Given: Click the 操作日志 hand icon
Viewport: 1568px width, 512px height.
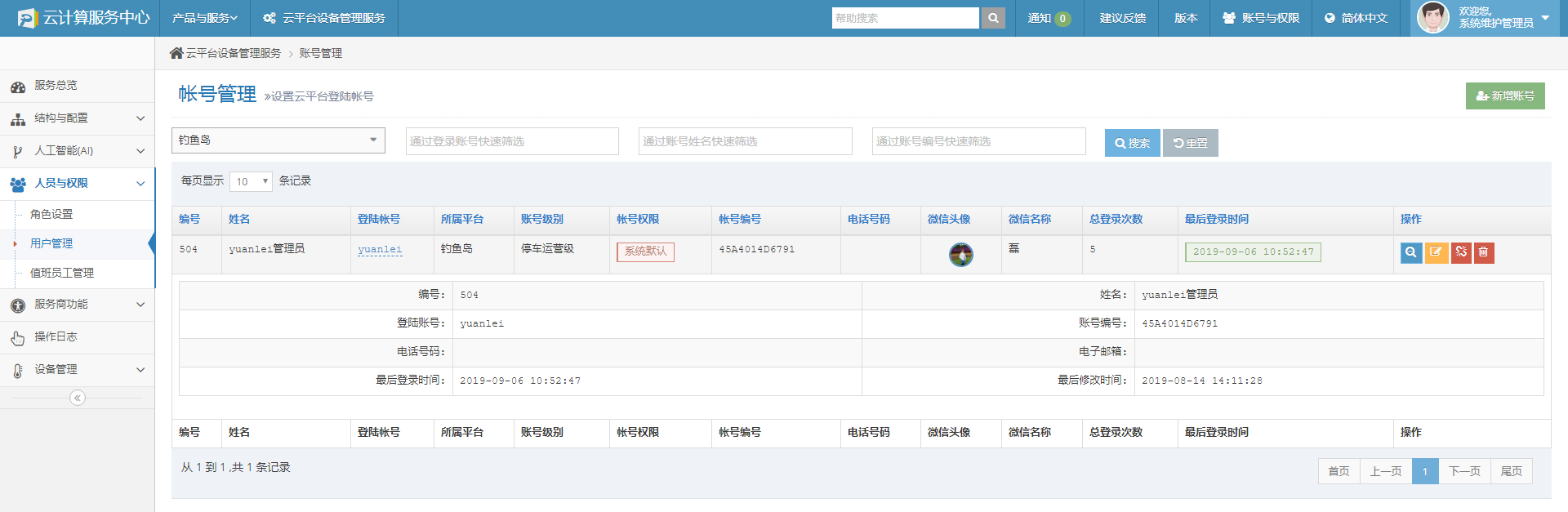Looking at the screenshot, I should tap(17, 337).
